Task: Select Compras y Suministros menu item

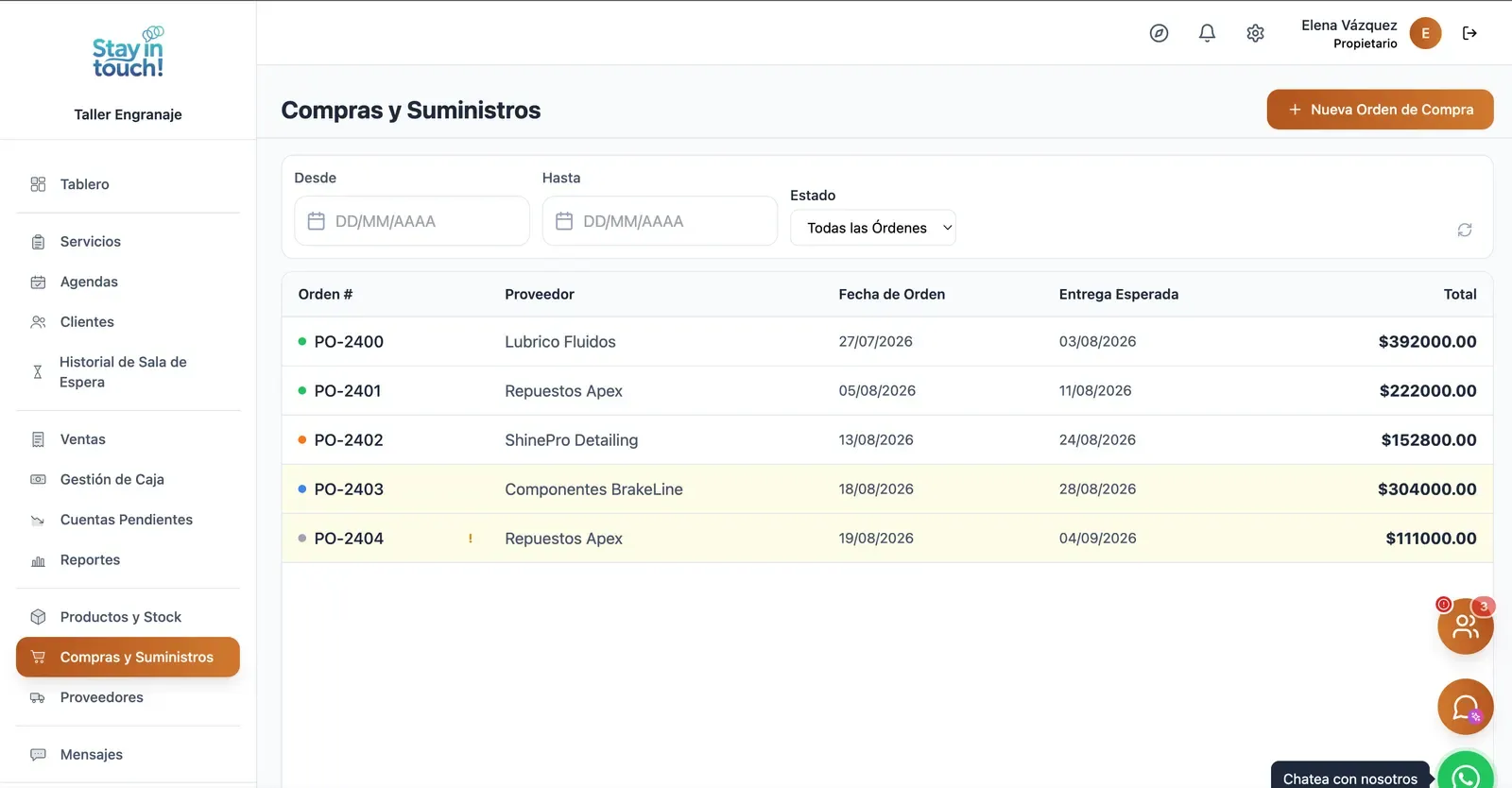Action: coord(128,658)
